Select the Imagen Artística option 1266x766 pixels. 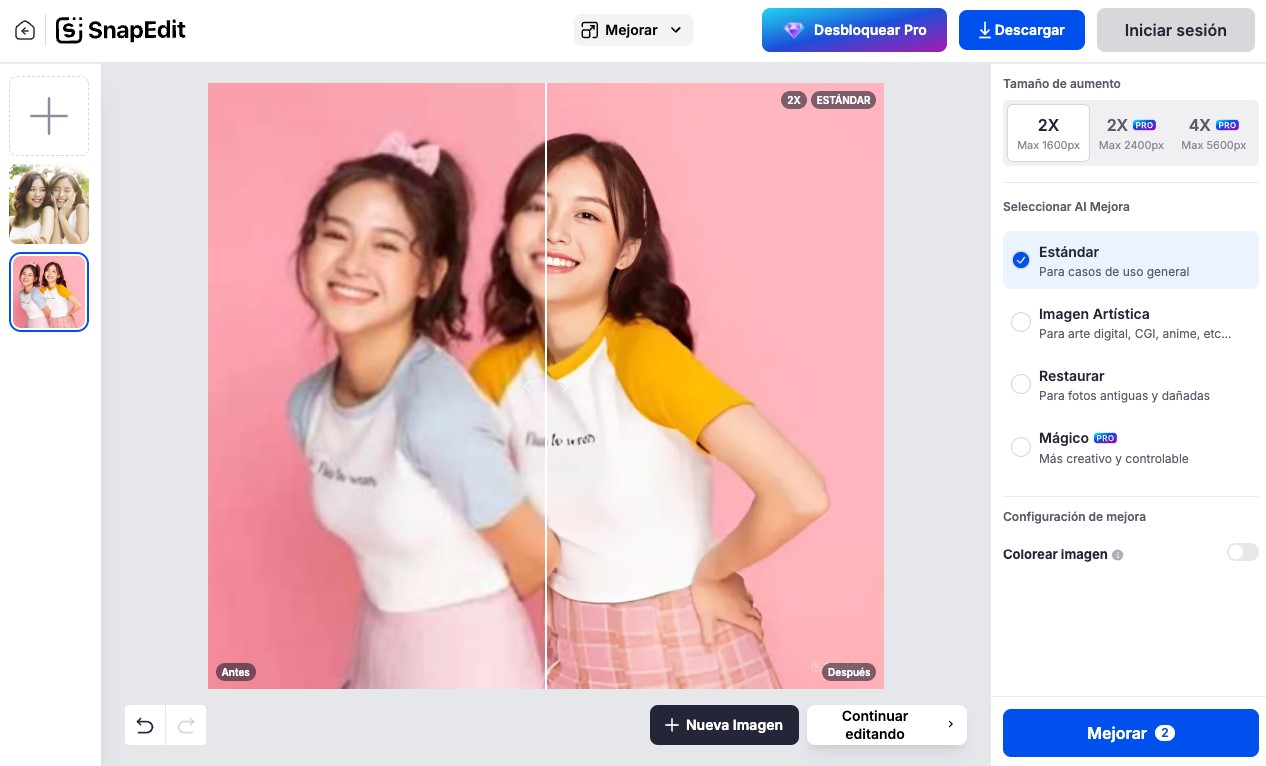coord(1130,323)
